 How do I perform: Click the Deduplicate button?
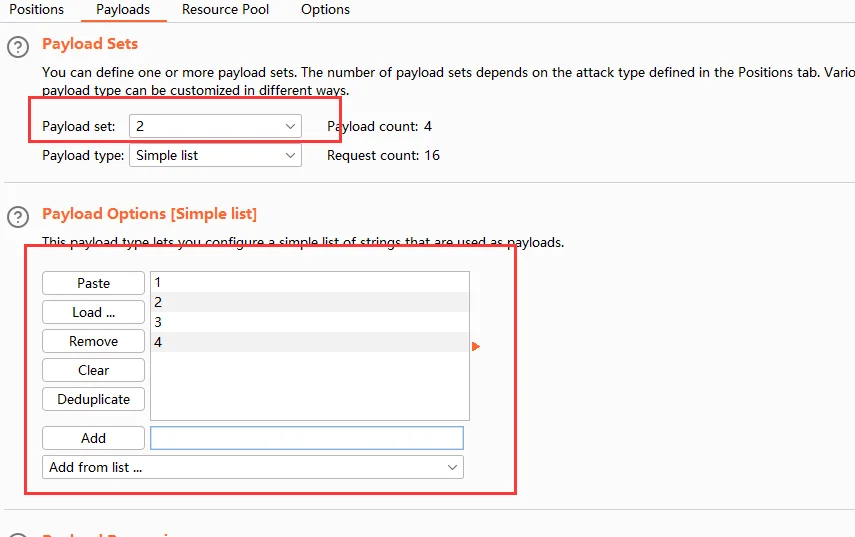coord(93,399)
